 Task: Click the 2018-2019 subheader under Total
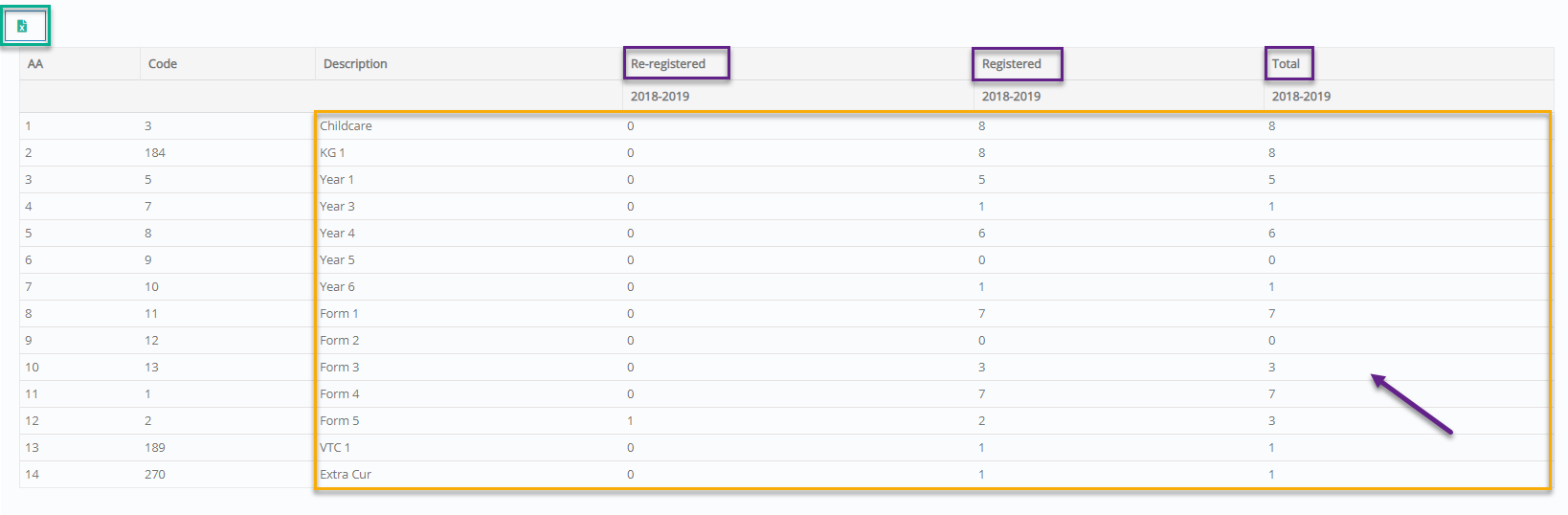point(1301,97)
